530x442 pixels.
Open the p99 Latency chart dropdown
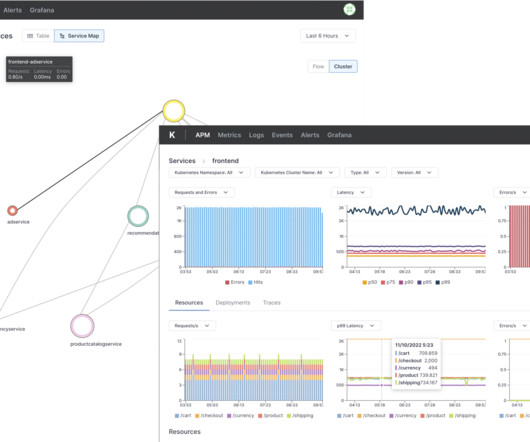pyautogui.click(x=356, y=326)
